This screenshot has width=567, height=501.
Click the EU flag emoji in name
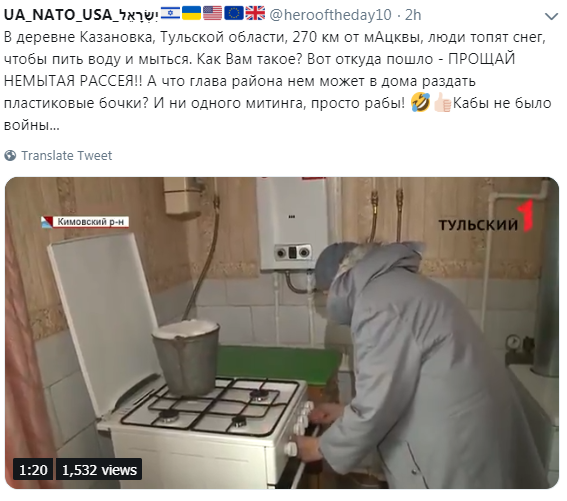pos(234,13)
